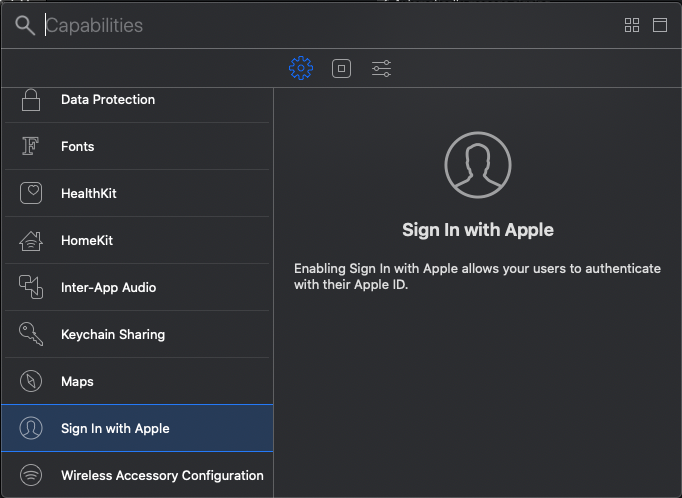The image size is (682, 498).
Task: Select the square library tab
Action: point(341,68)
